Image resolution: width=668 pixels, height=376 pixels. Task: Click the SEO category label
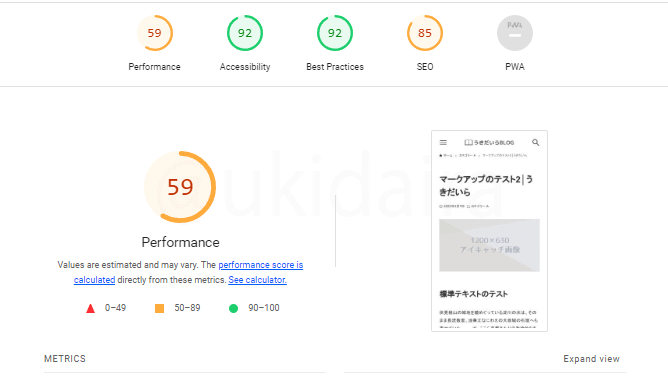pos(425,67)
